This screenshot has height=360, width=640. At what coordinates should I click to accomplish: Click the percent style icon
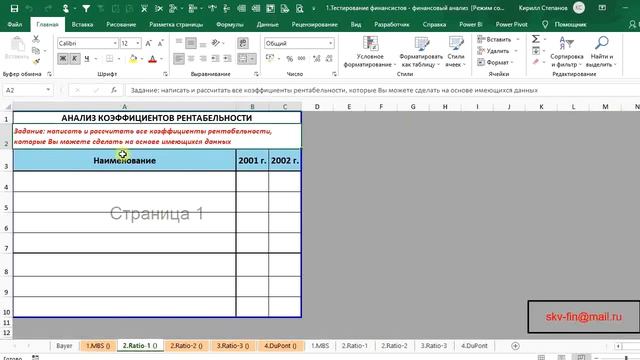pos(290,59)
